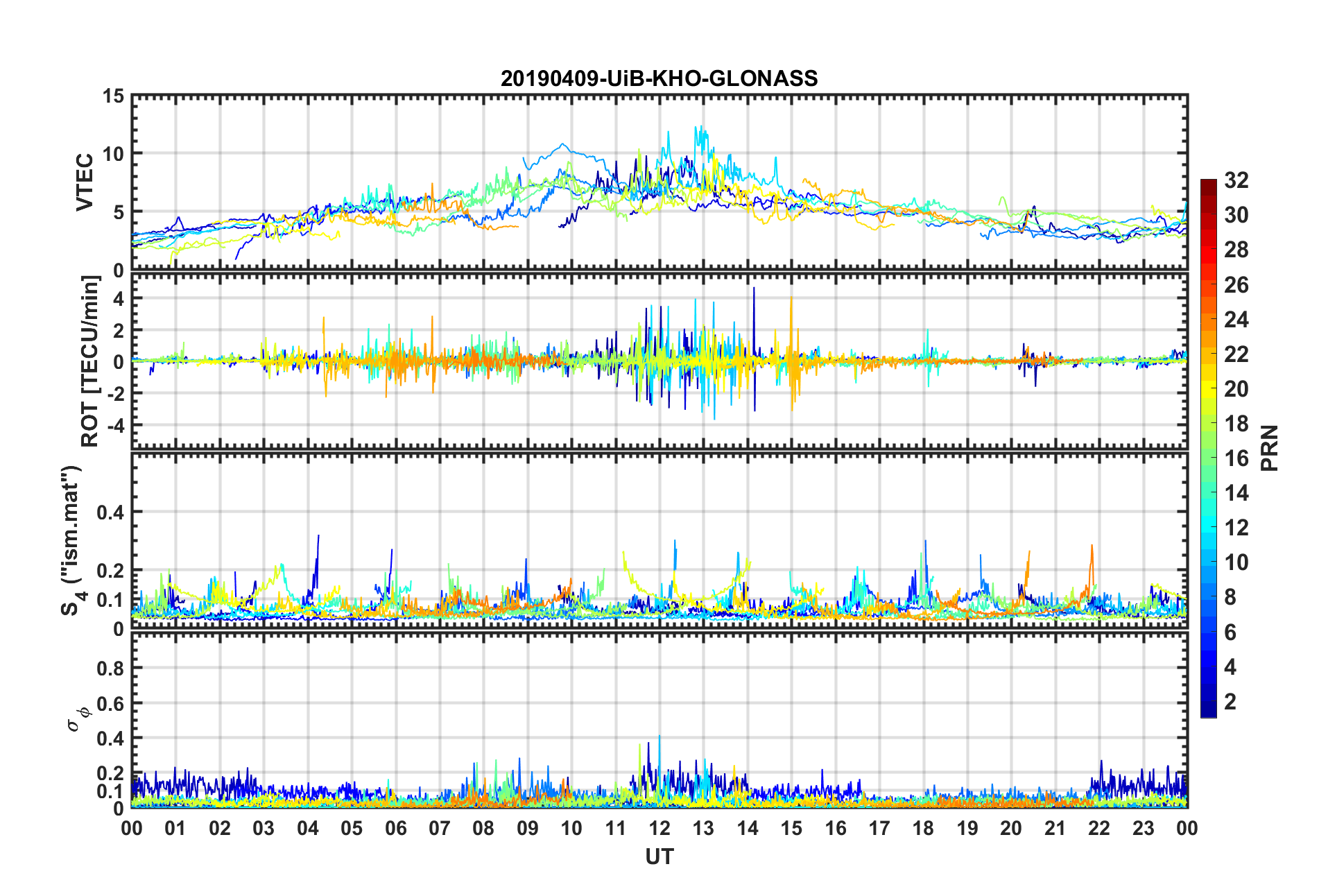Click x-axis tick label 09
The height and width of the screenshot is (896, 1319).
pos(527,828)
